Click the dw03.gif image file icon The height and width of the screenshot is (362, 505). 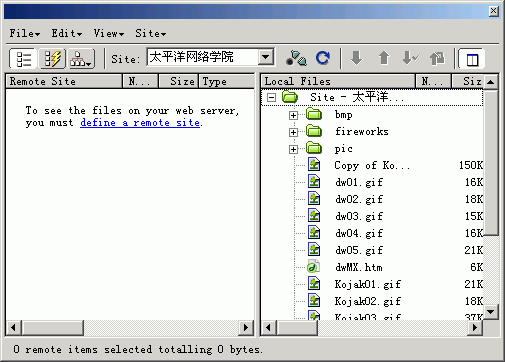pyautogui.click(x=314, y=216)
